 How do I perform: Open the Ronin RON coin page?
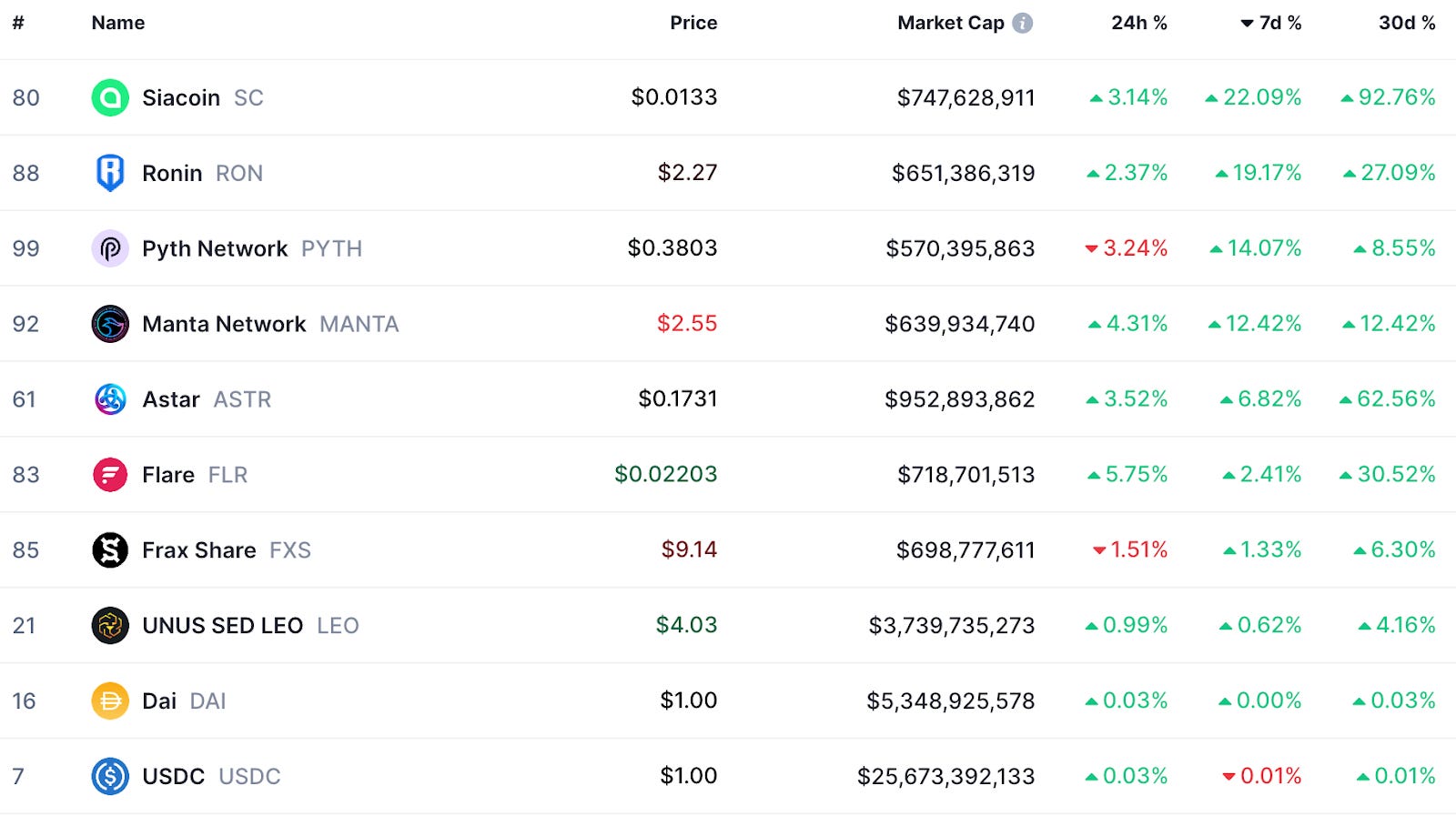click(202, 173)
